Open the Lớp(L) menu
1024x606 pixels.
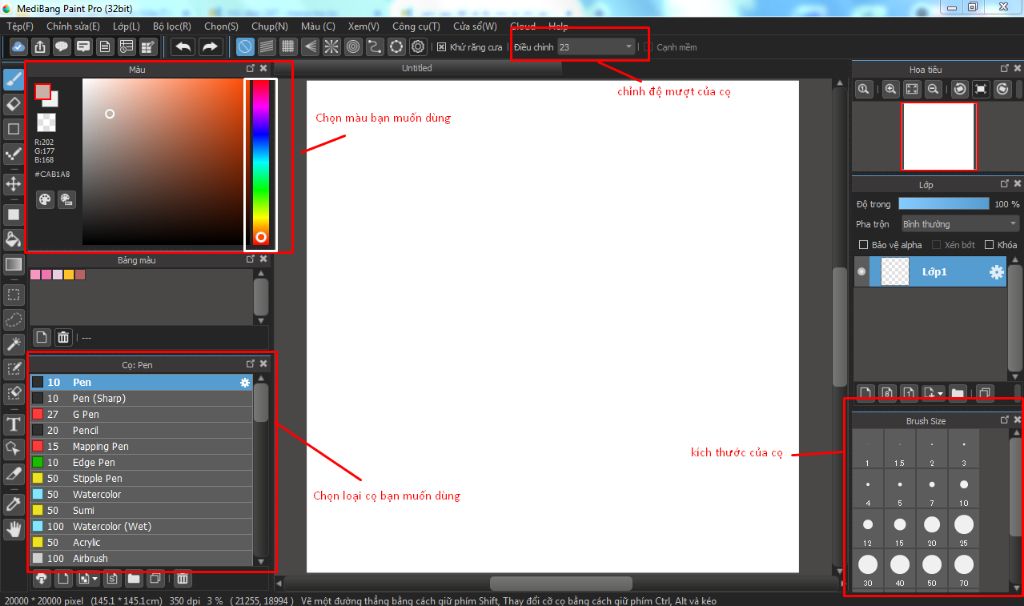pyautogui.click(x=126, y=27)
